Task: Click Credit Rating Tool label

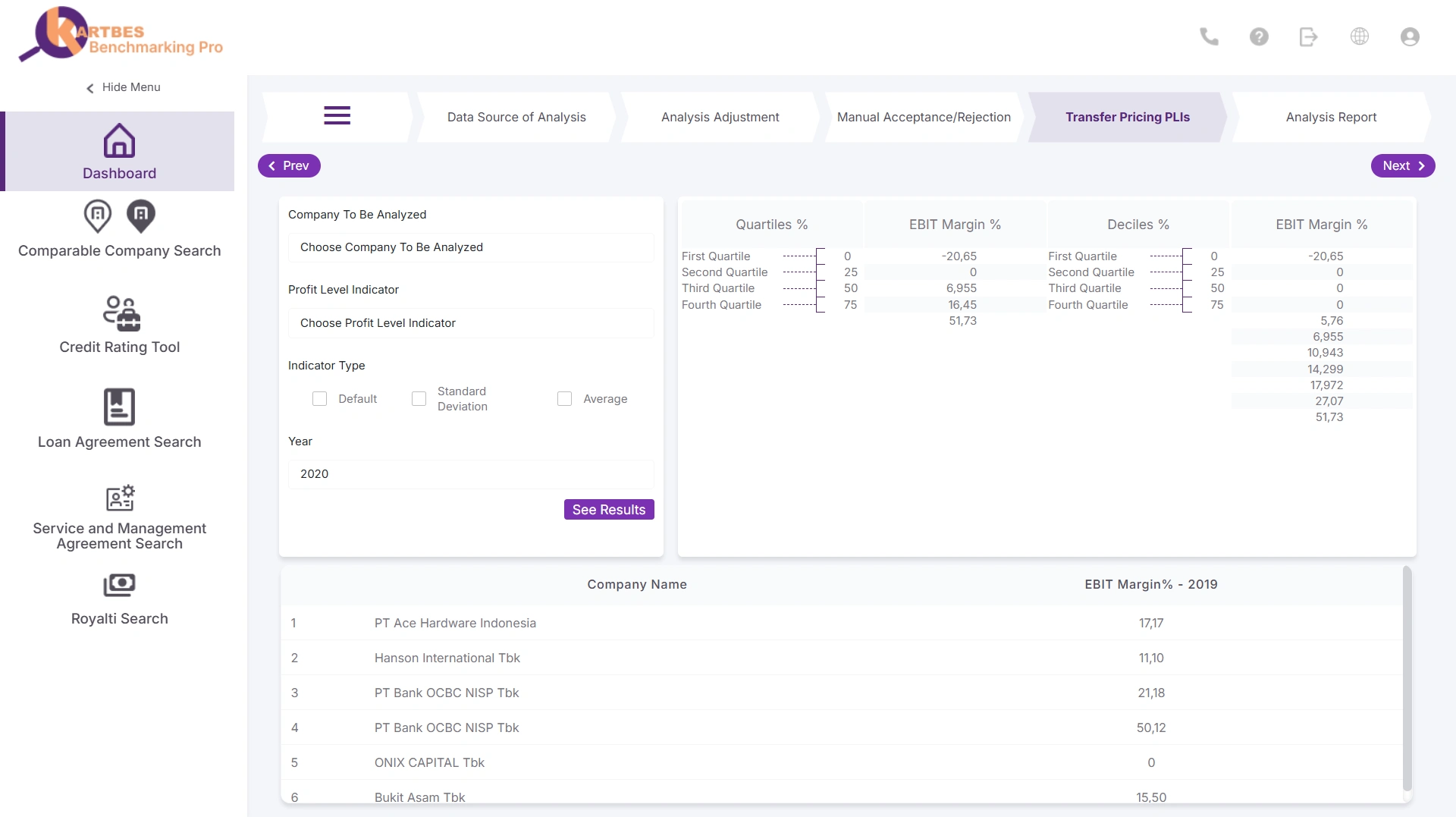Action: click(x=120, y=347)
